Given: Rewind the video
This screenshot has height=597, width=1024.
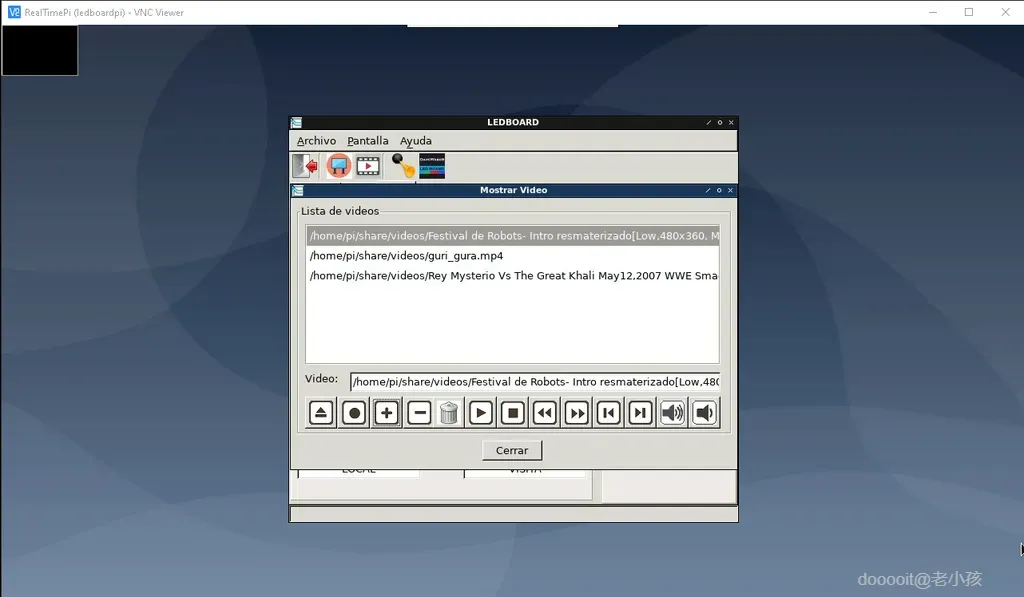Looking at the screenshot, I should pos(545,413).
